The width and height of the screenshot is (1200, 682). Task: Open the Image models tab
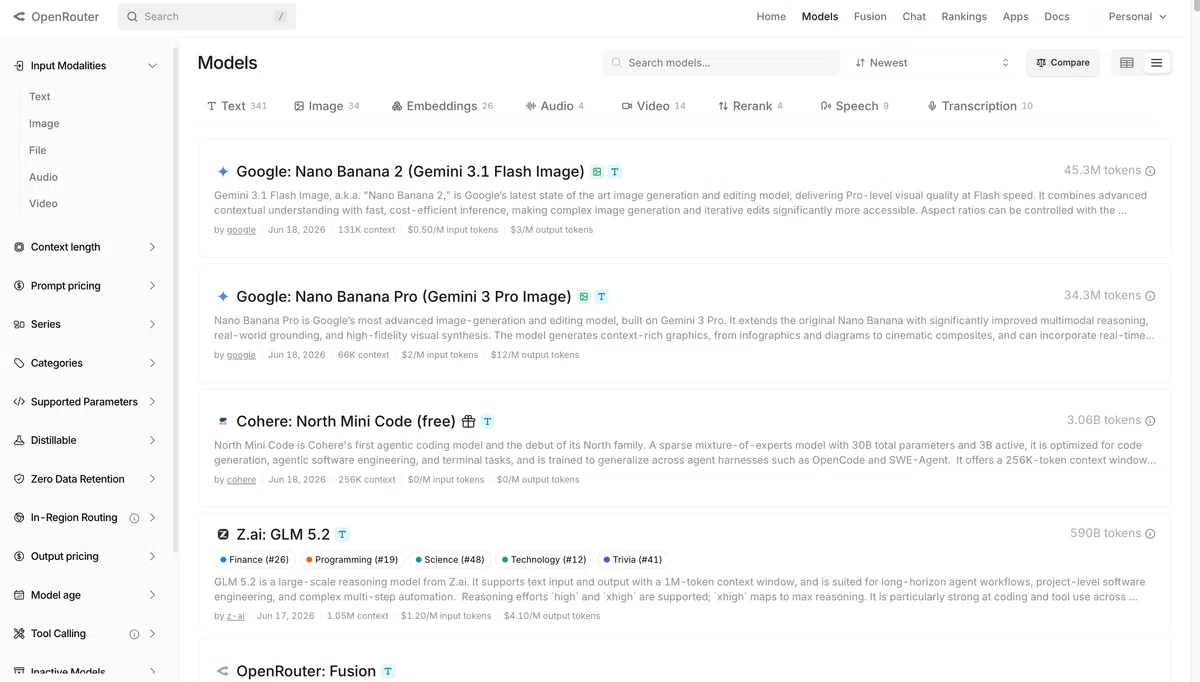(327, 106)
